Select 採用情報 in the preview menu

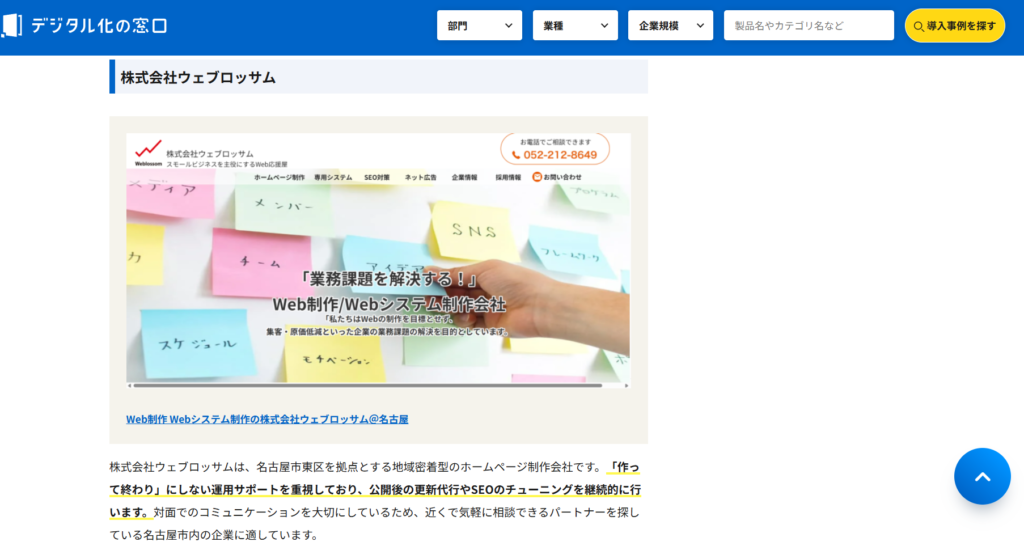click(508, 177)
